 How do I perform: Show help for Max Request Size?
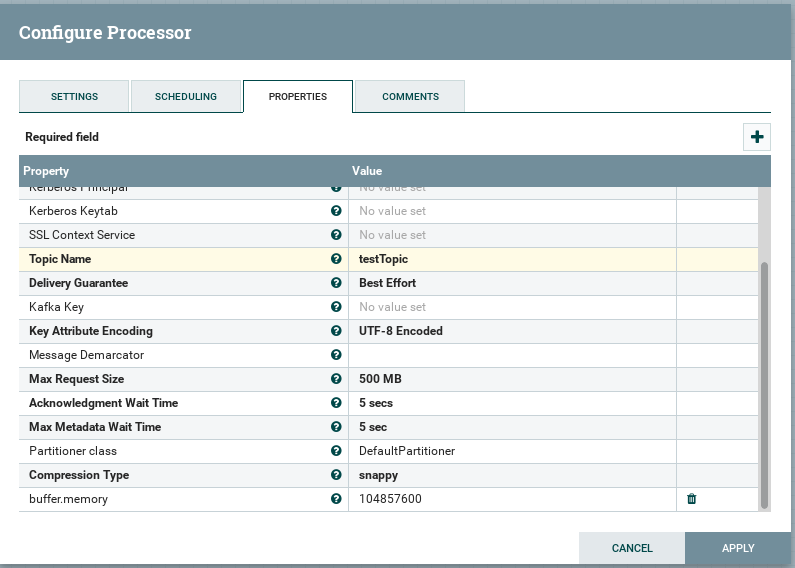click(336, 379)
